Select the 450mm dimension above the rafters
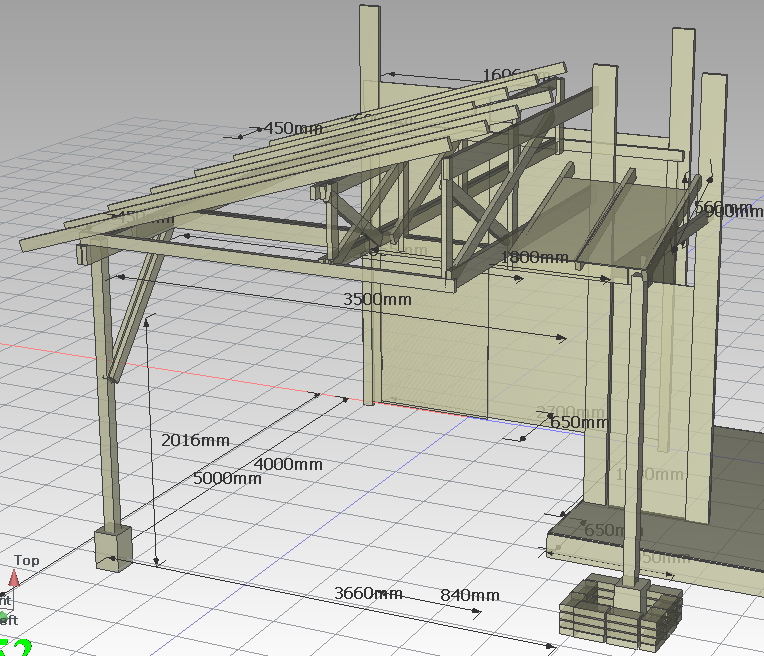This screenshot has width=764, height=656. (293, 129)
